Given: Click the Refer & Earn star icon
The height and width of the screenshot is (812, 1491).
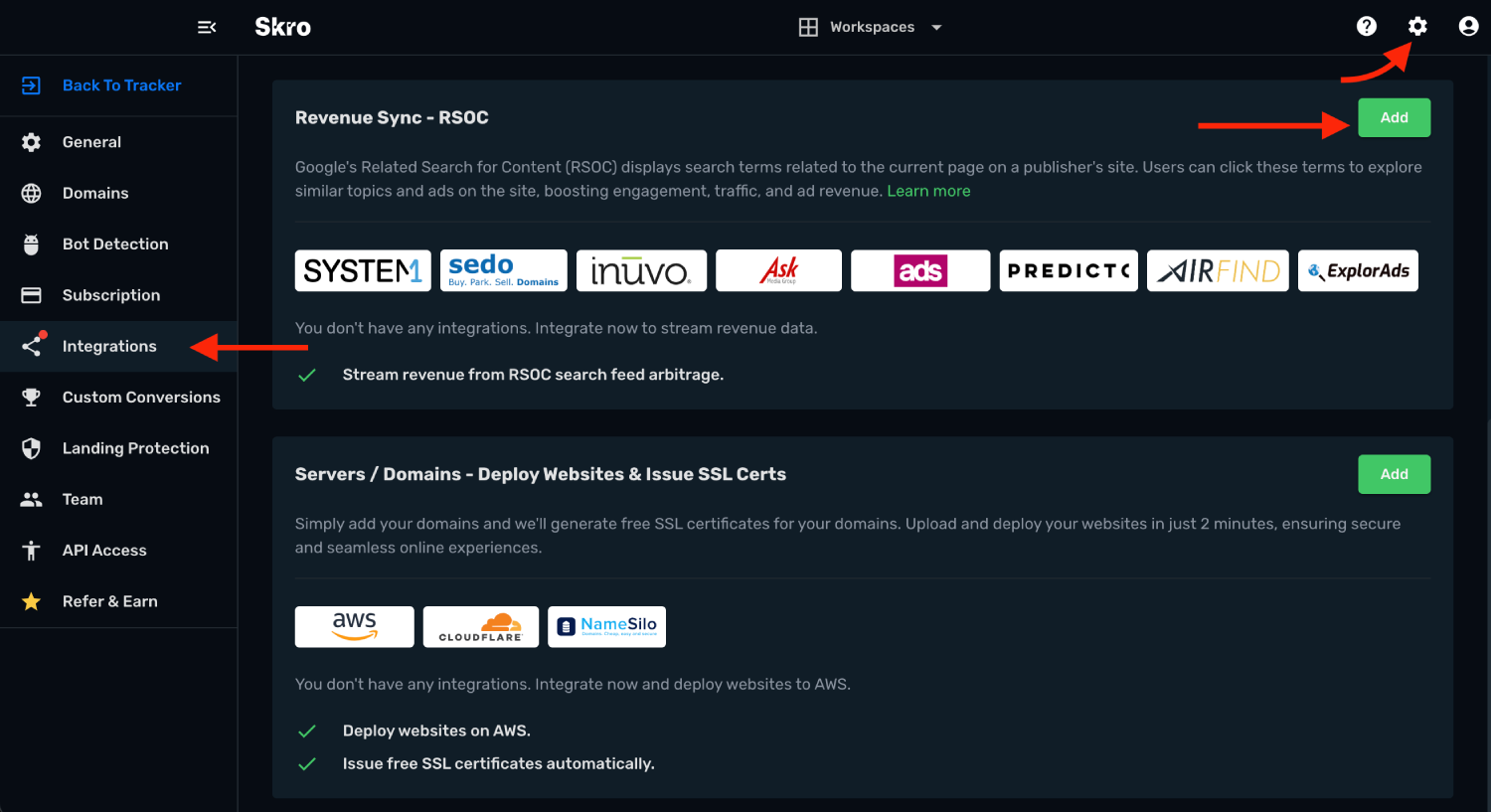Looking at the screenshot, I should [x=31, y=601].
